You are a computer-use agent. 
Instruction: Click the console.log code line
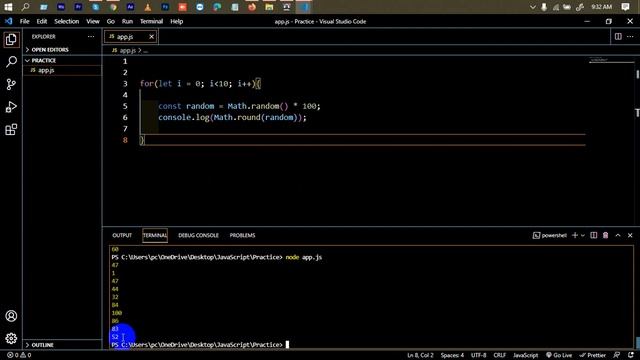pos(232,118)
